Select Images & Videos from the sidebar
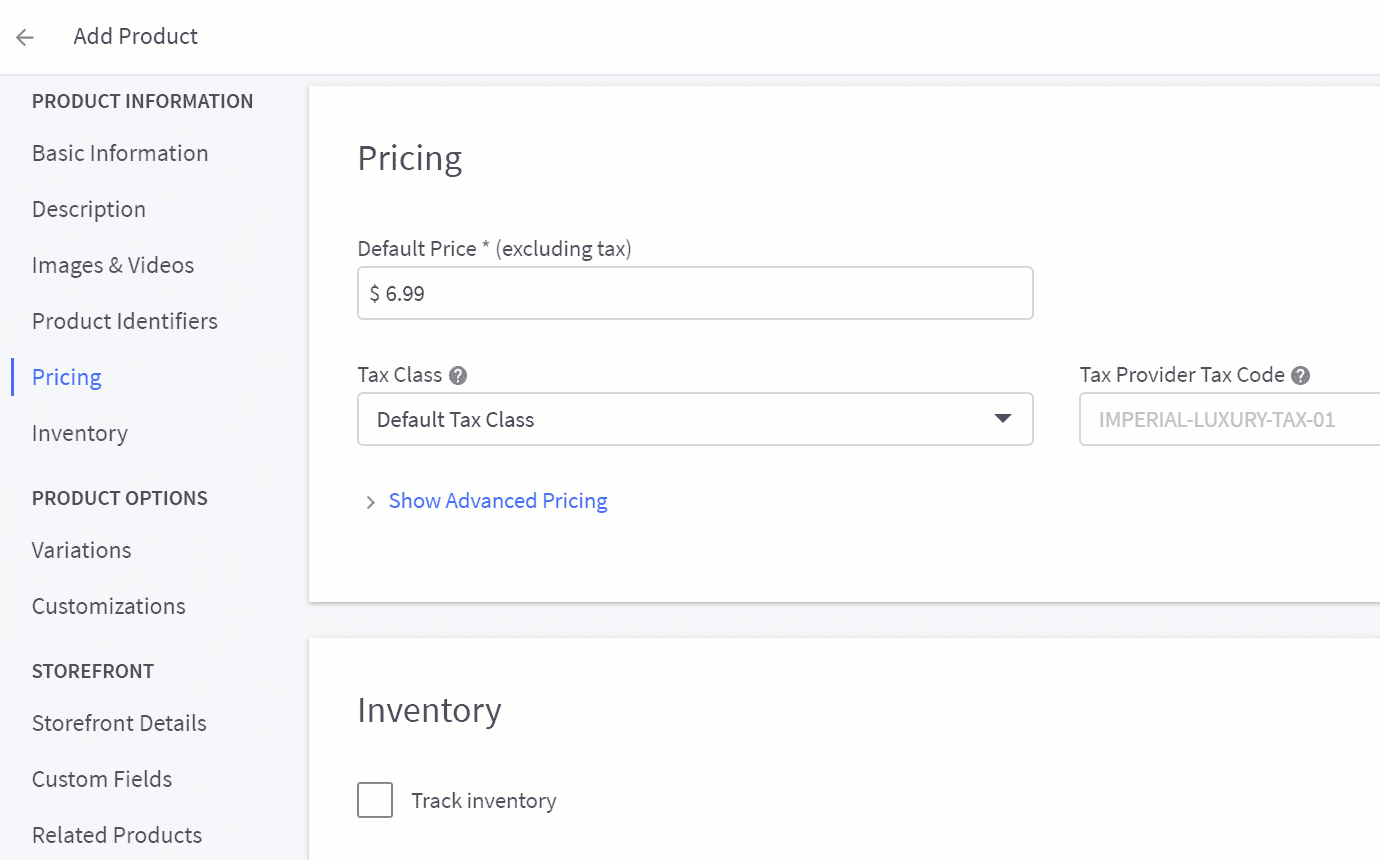Viewport: 1380px width, 860px height. [113, 265]
